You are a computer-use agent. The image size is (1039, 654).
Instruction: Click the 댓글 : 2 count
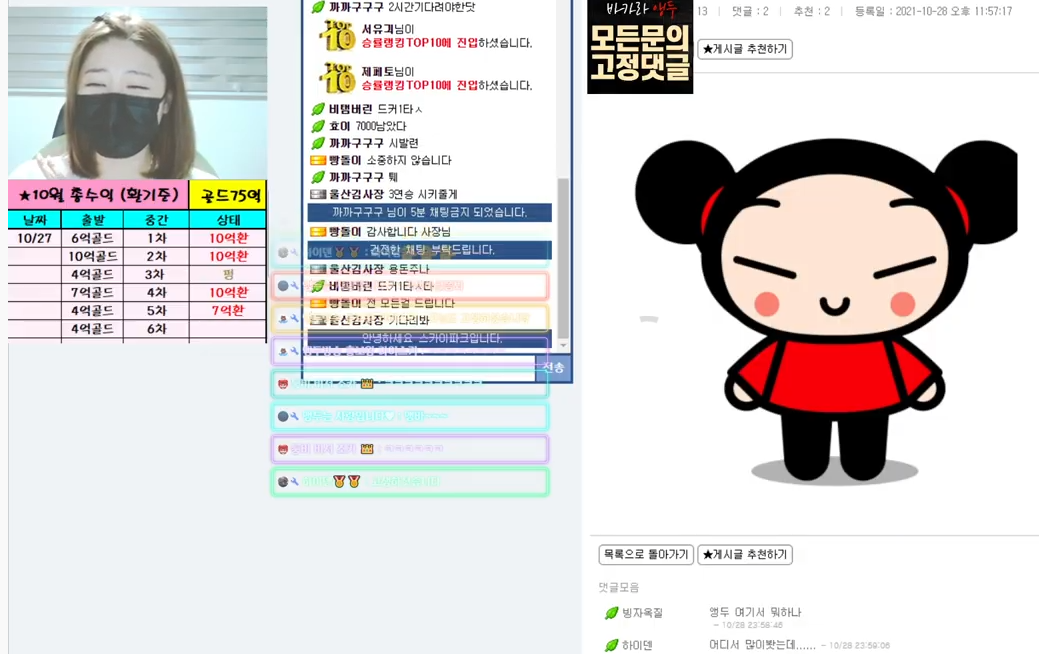tap(750, 11)
